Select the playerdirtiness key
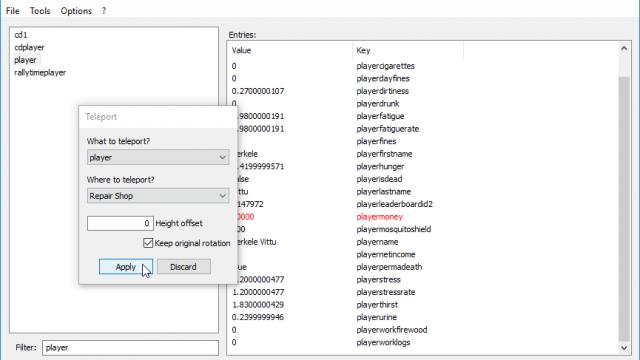Image resolution: width=640 pixels, height=360 pixels. pos(382,91)
